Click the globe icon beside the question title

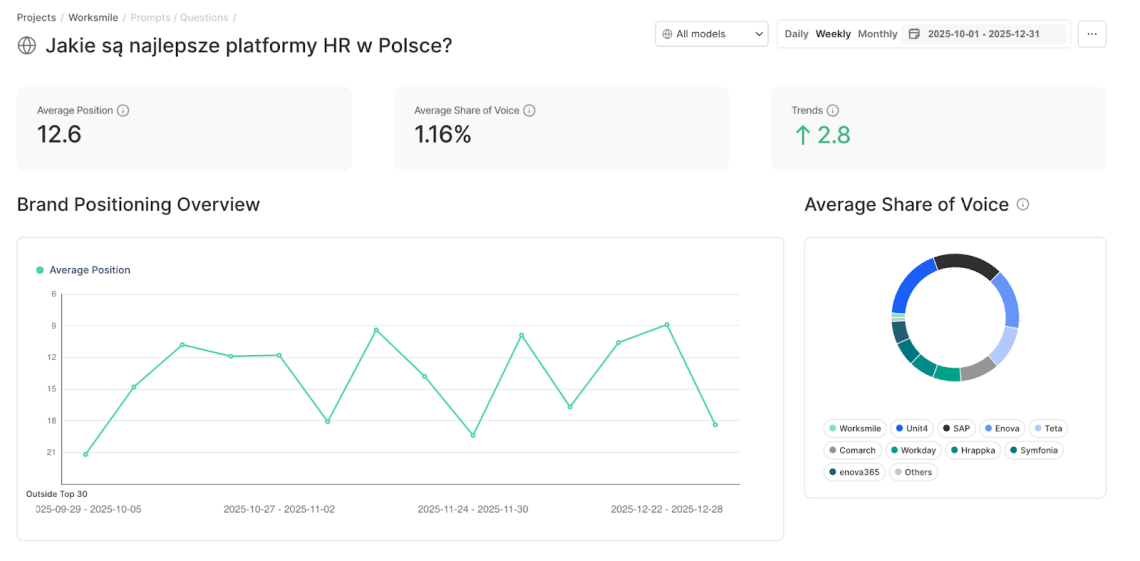click(x=27, y=46)
